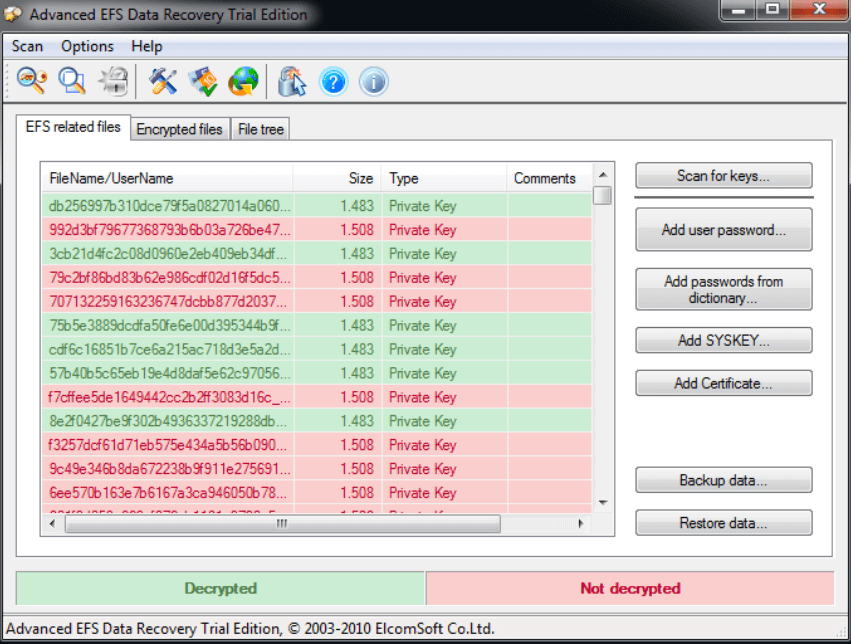
Task: Click the globe with arrows icon
Action: (243, 81)
